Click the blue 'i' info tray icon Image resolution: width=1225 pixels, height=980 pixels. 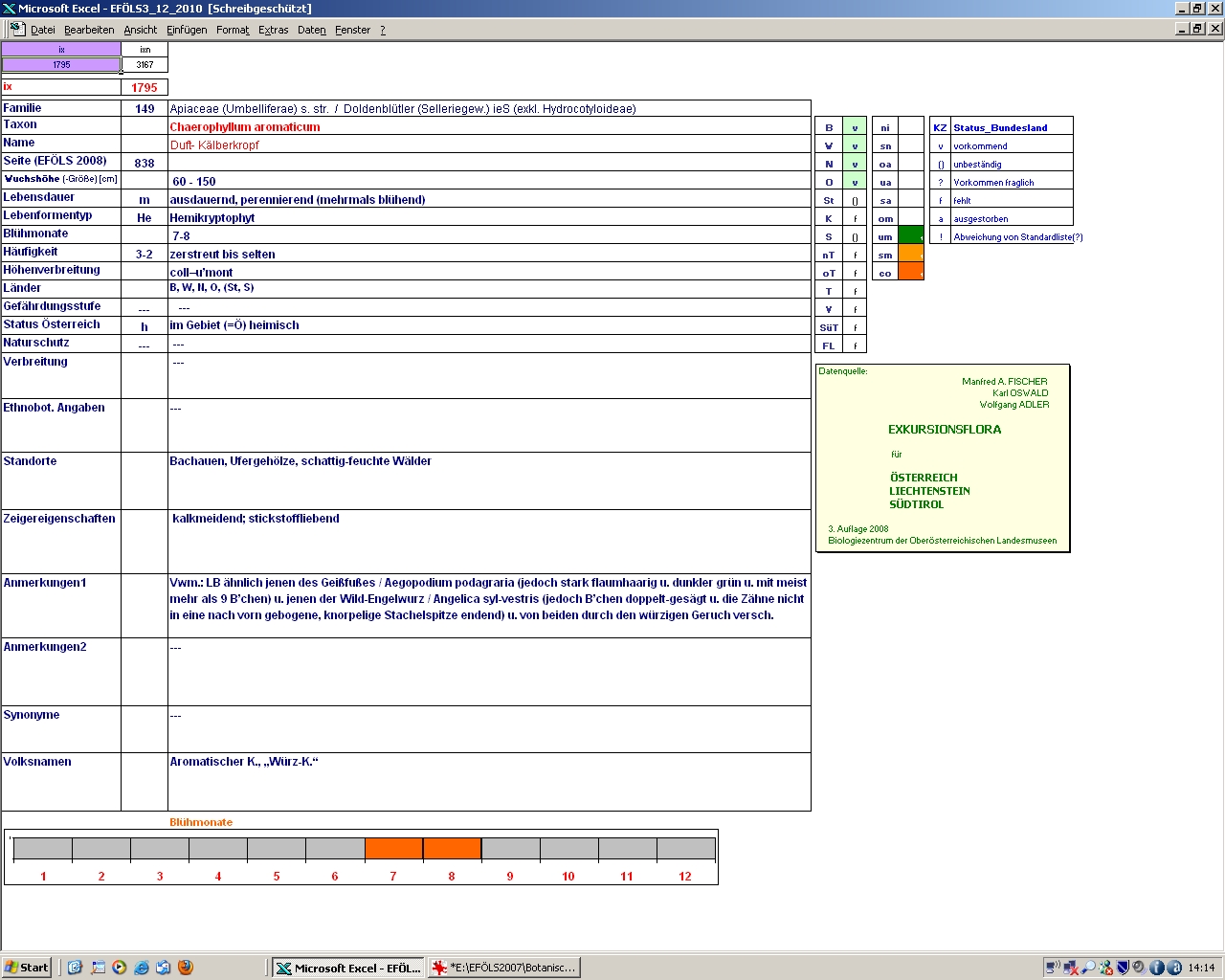point(1157,968)
